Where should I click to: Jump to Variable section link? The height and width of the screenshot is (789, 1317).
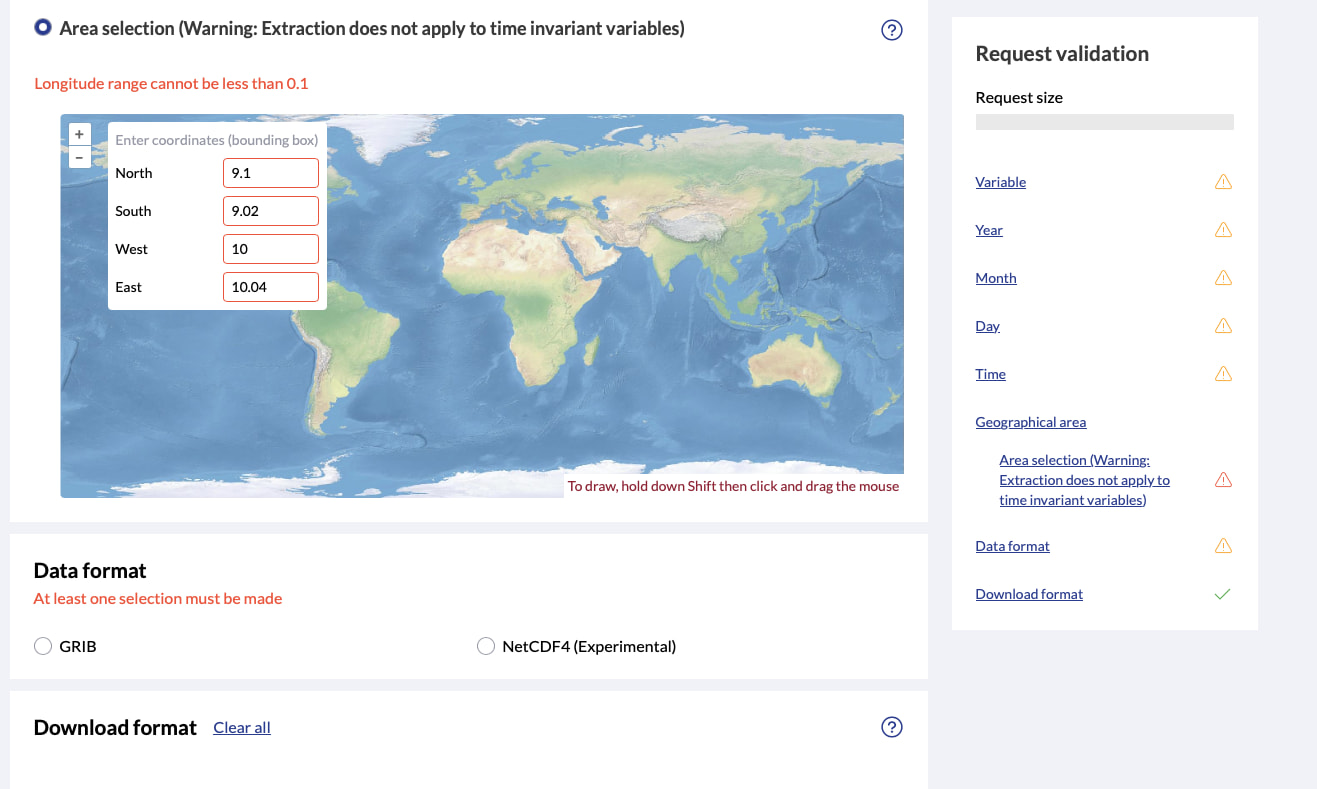1001,182
